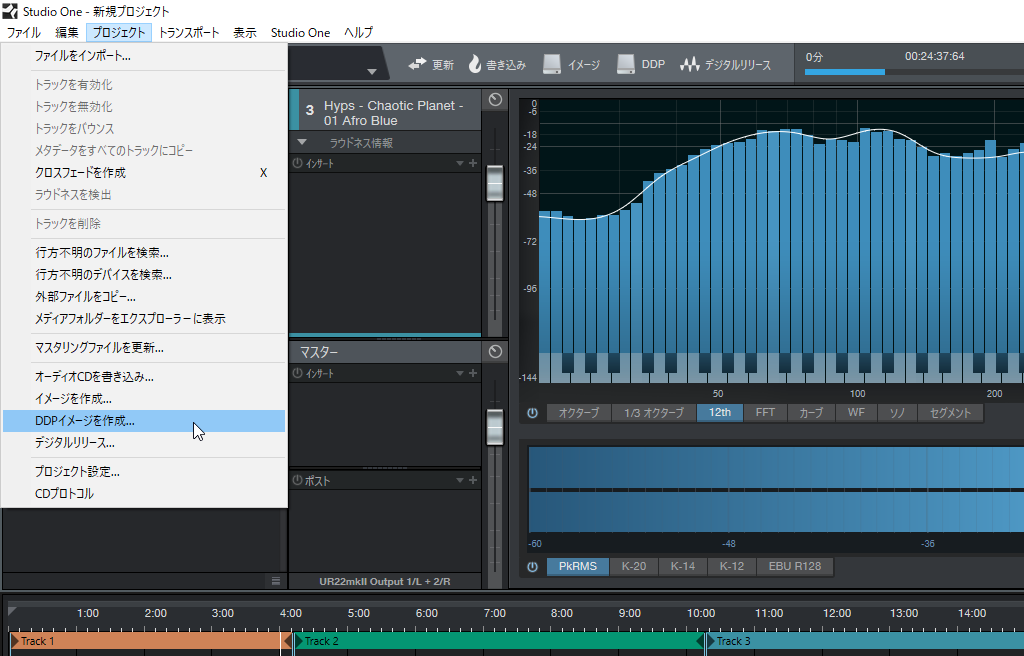Open プロジェクト設定... menu entry
This screenshot has height=656, width=1024.
click(144, 472)
